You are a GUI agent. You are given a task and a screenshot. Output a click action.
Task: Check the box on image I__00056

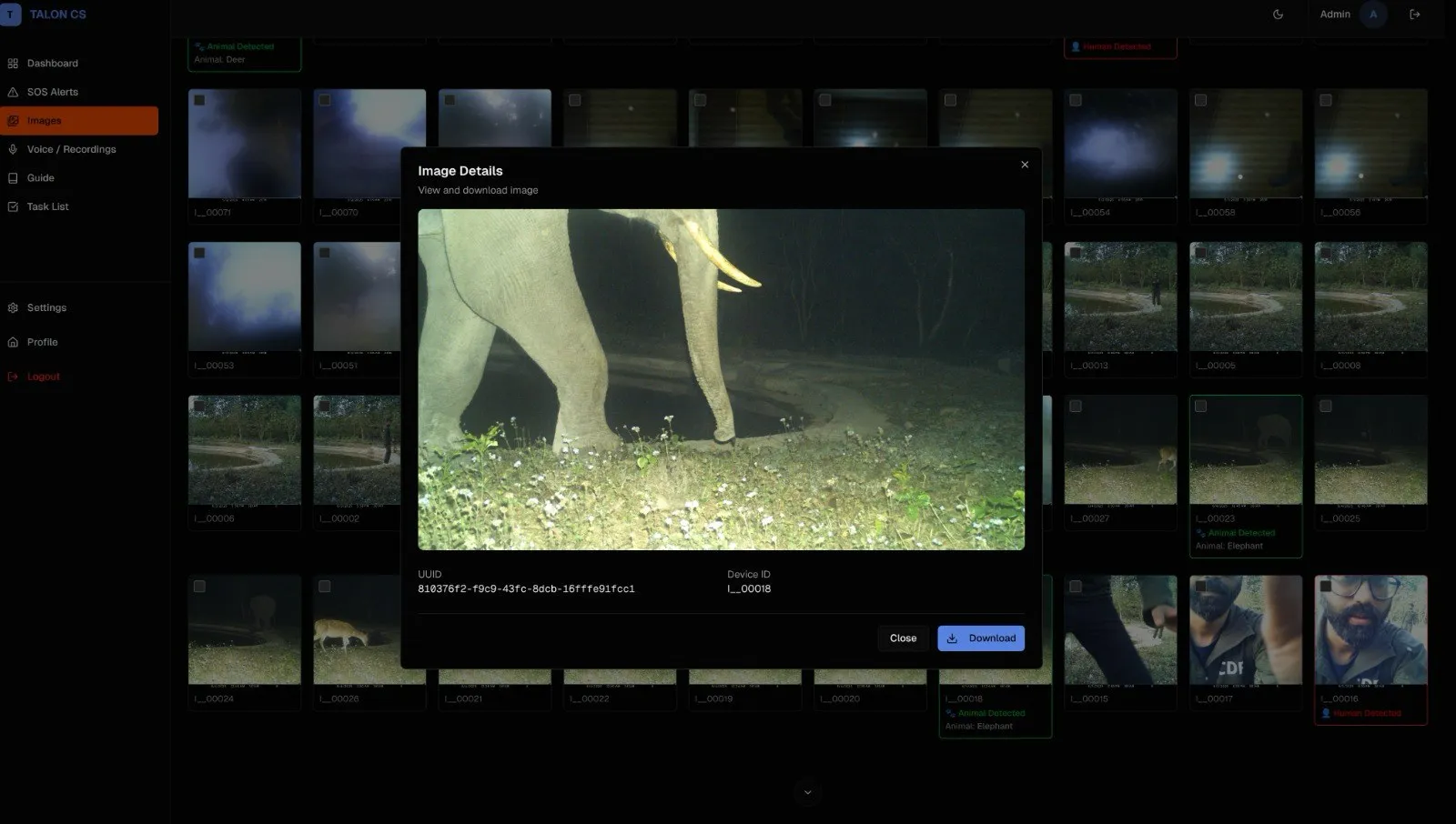(1326, 100)
